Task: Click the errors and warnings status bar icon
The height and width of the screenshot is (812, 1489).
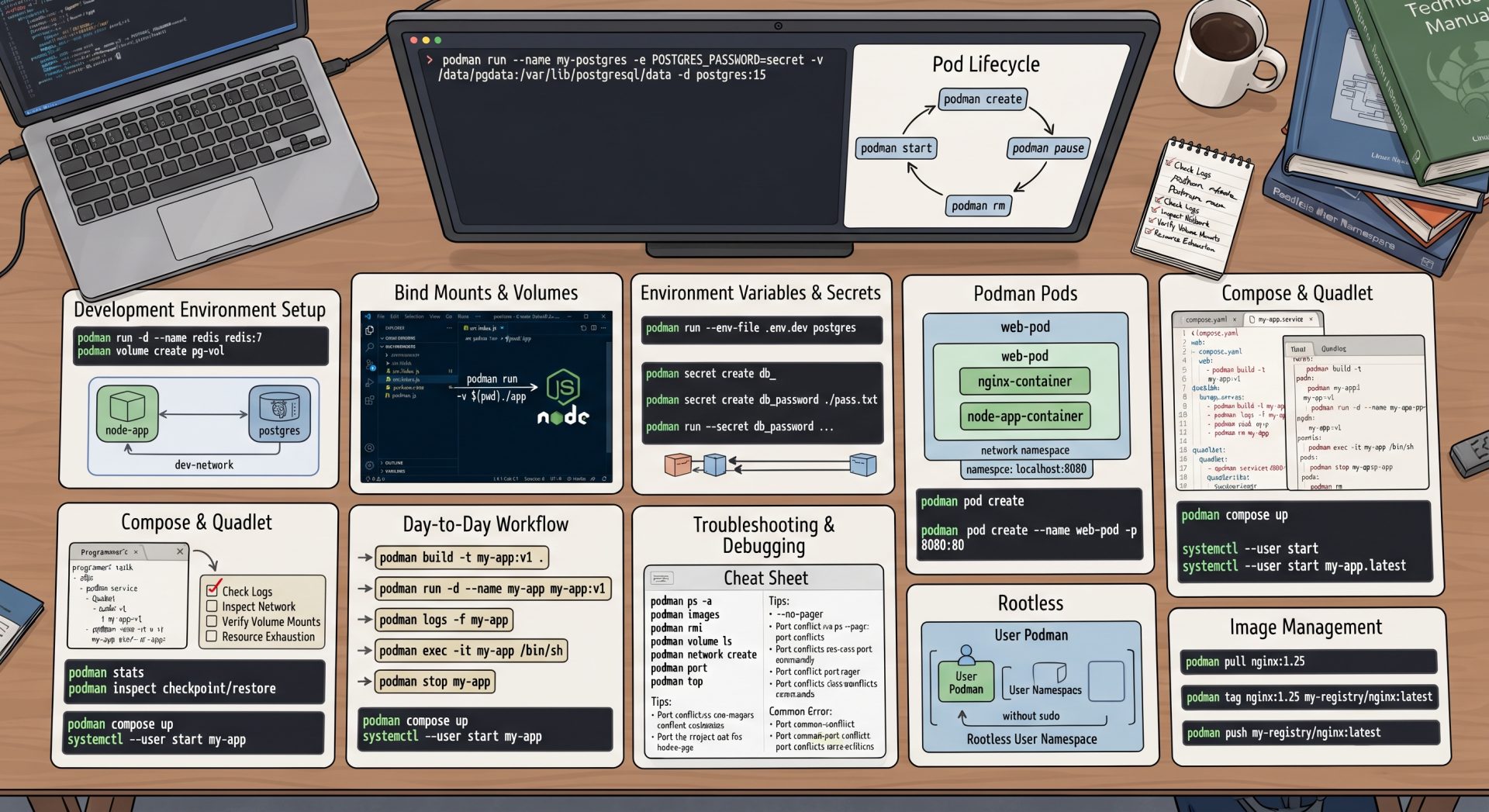Action: coord(375,479)
